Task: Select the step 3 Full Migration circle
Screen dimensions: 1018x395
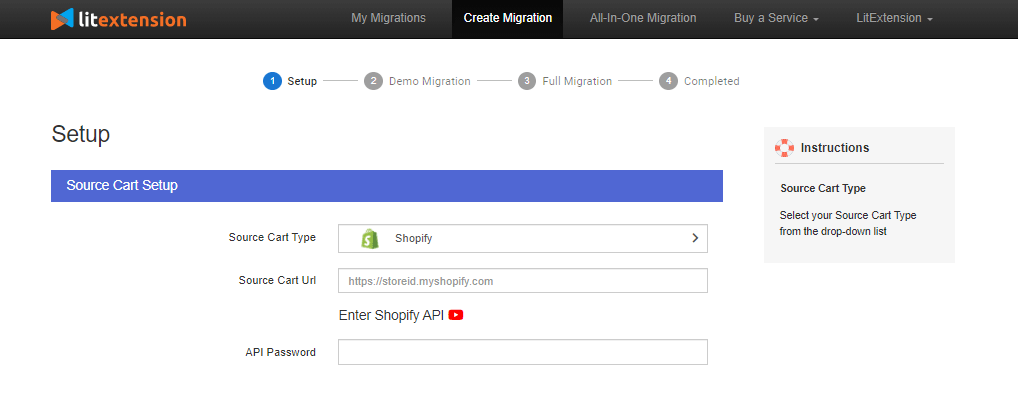Action: (x=527, y=81)
